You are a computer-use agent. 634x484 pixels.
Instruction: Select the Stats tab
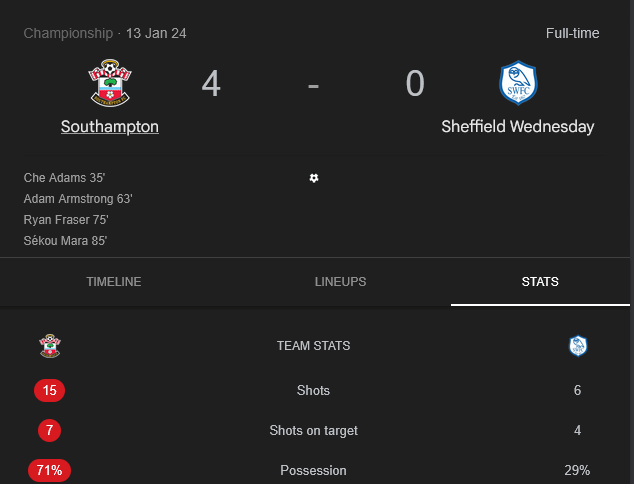(x=540, y=282)
